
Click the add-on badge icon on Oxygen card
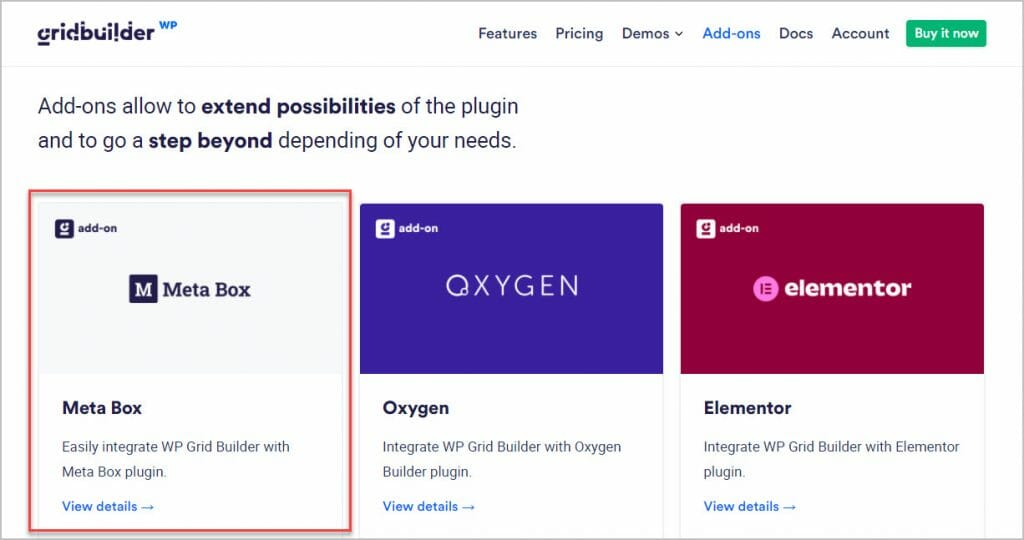[385, 229]
